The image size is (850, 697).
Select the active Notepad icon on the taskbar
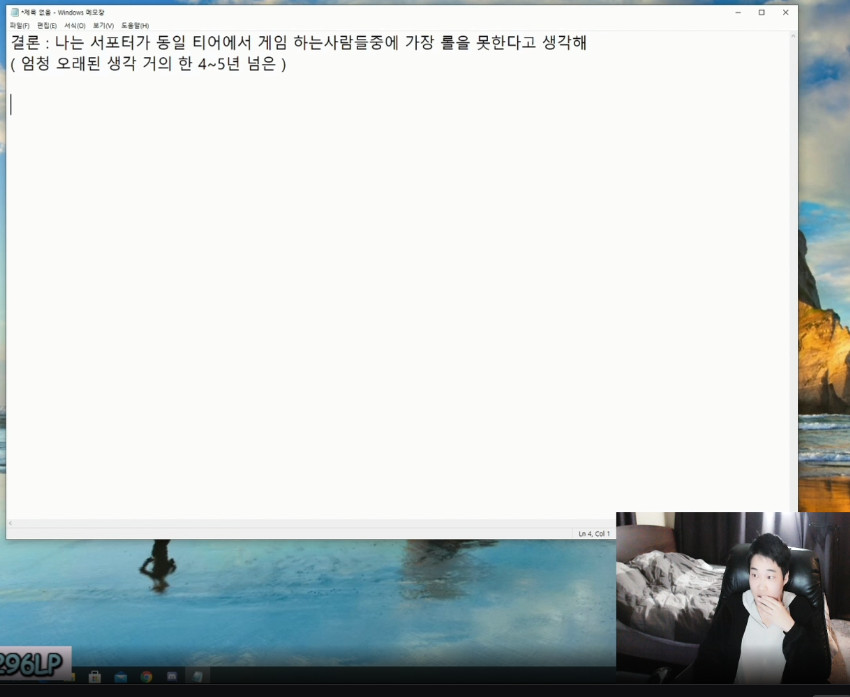point(196,677)
